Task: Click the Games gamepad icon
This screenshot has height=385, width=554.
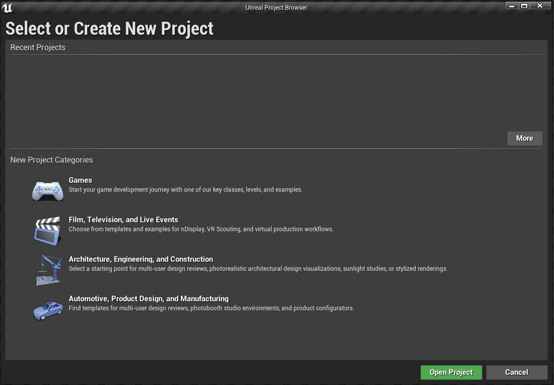Action: [48, 191]
